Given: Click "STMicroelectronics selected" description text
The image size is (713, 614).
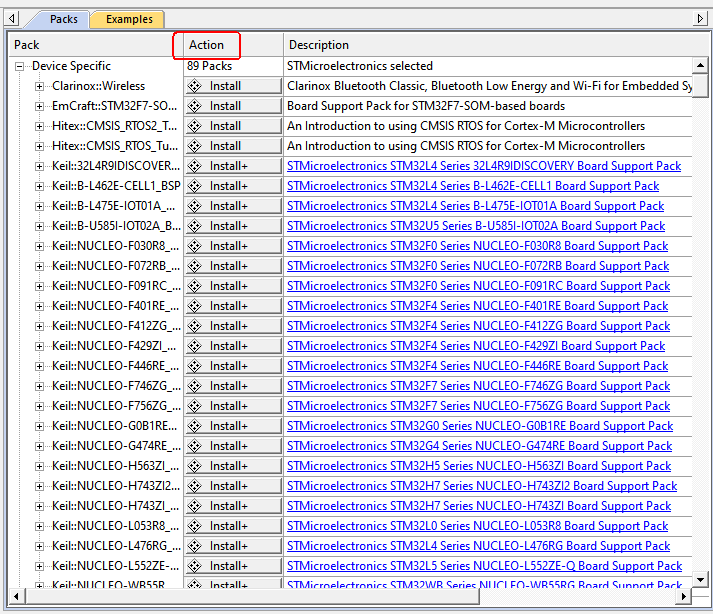Looking at the screenshot, I should 360,66.
